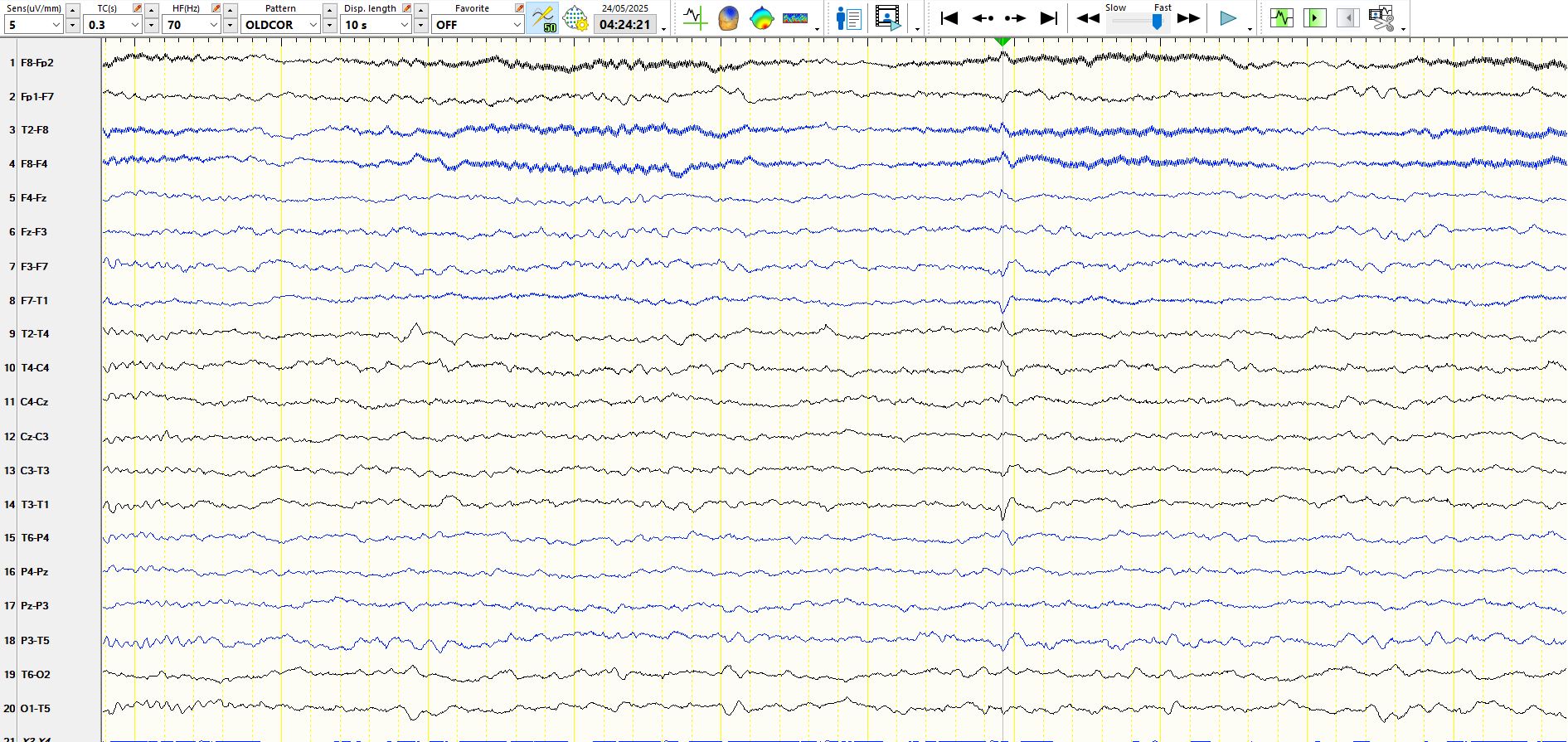
Task: Select channel label F4-Fz
Action: [33, 197]
